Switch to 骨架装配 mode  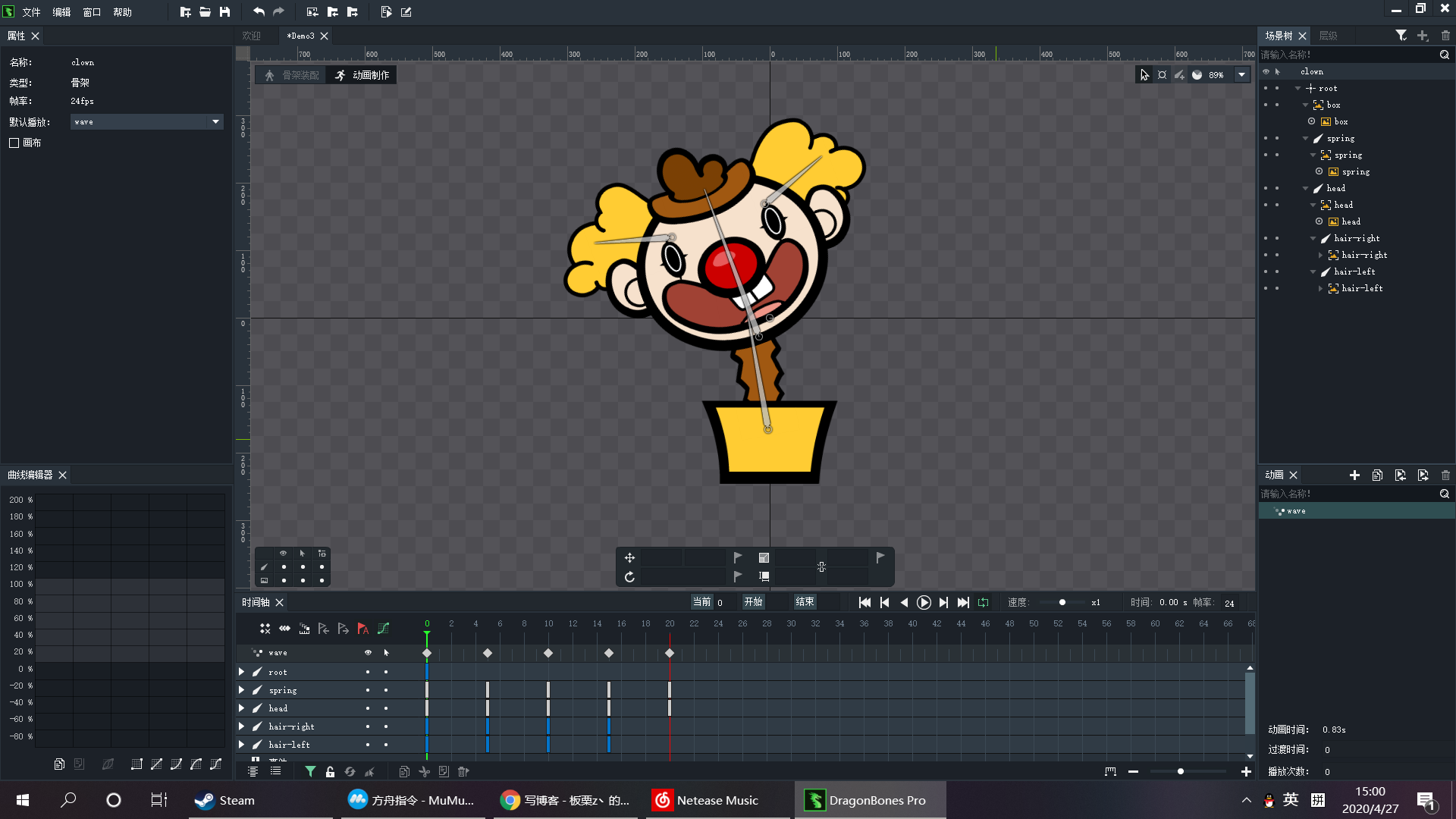tap(292, 75)
